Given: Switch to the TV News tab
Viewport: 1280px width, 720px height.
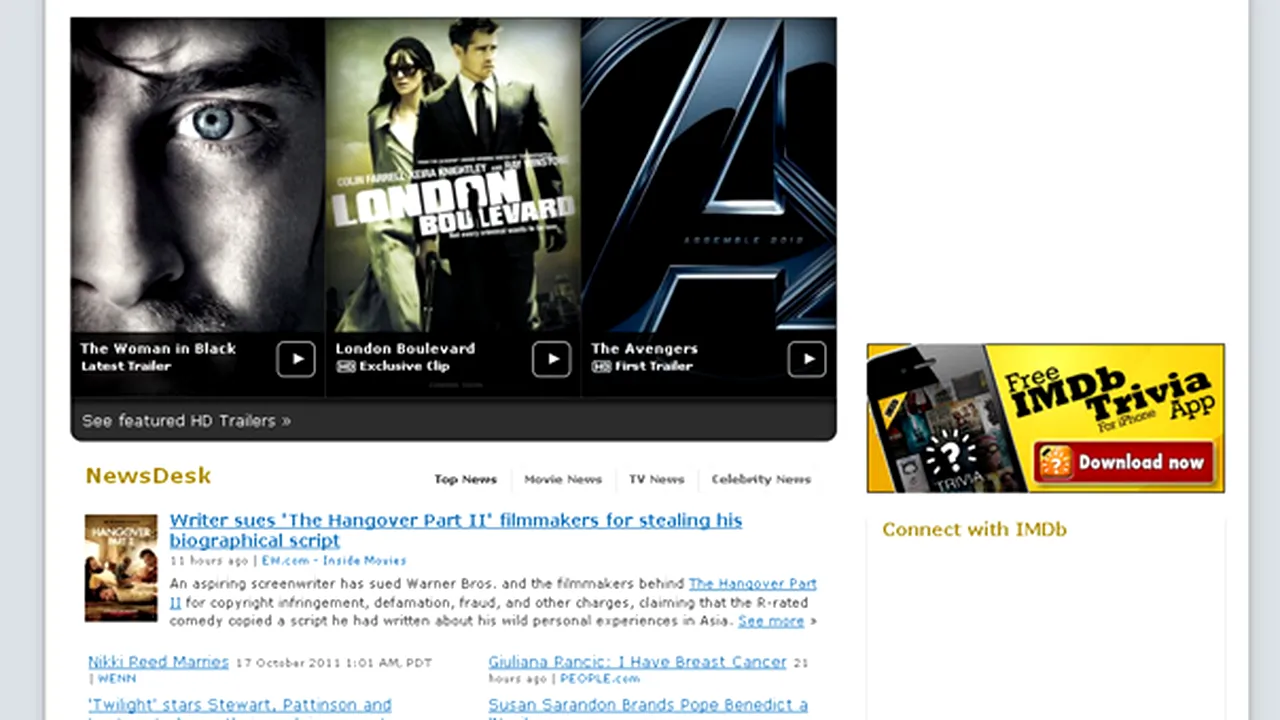Looking at the screenshot, I should click(656, 479).
